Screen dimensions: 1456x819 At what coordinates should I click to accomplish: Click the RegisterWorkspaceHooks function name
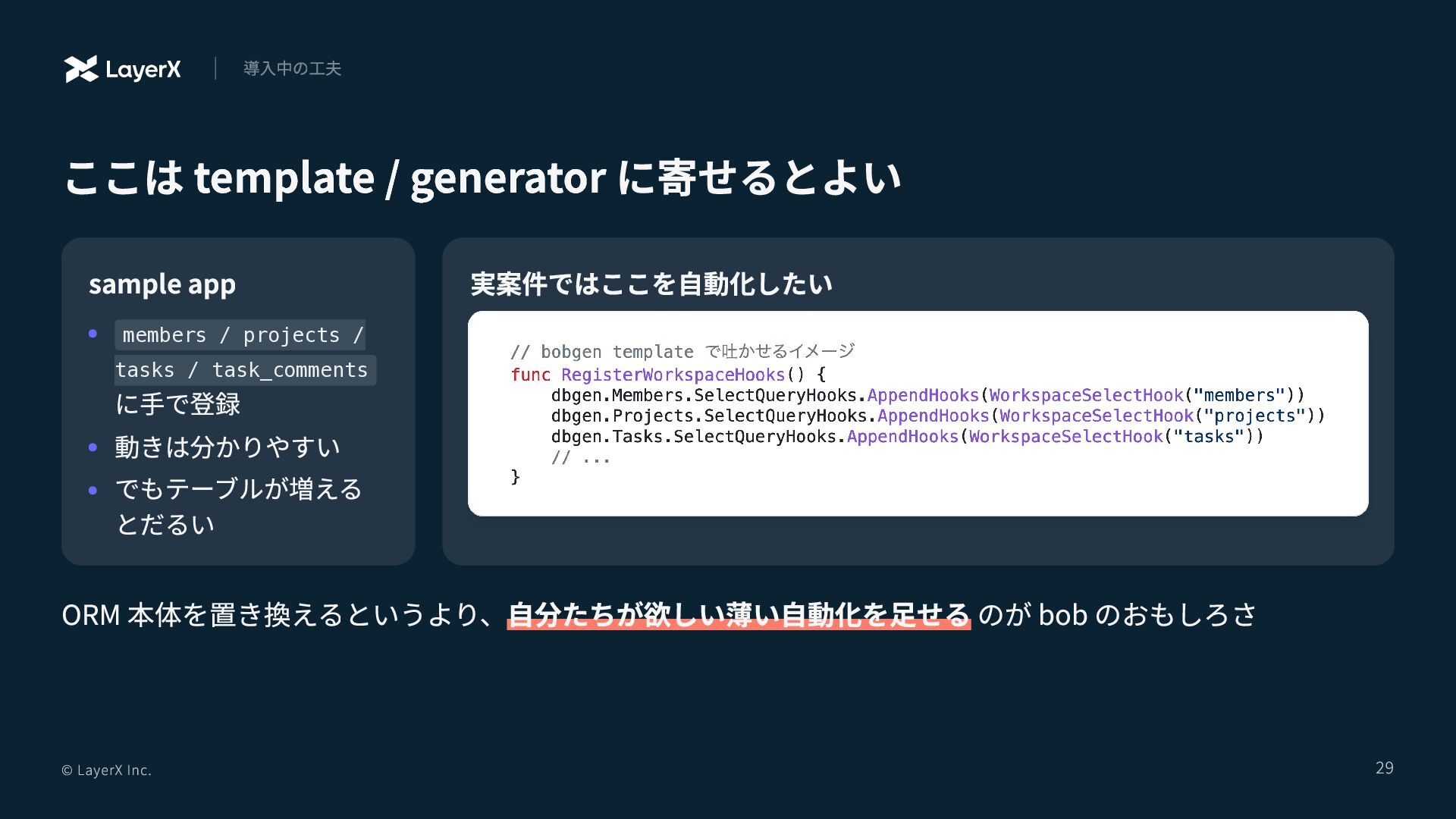click(x=673, y=375)
